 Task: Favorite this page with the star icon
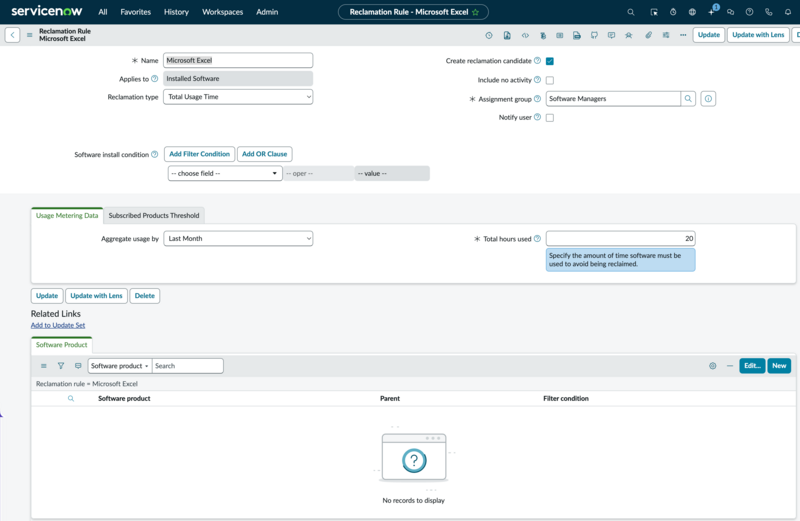[476, 12]
